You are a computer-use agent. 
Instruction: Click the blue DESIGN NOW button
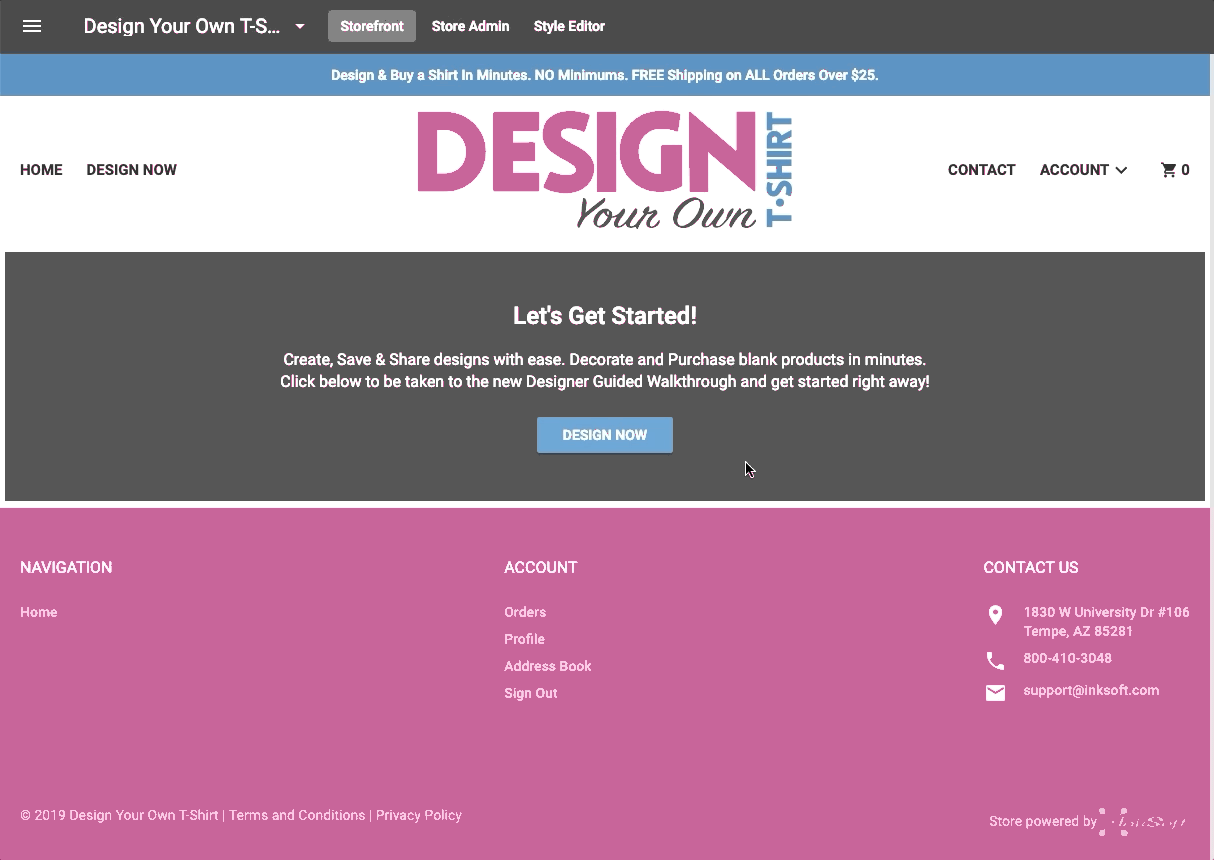[x=604, y=434]
